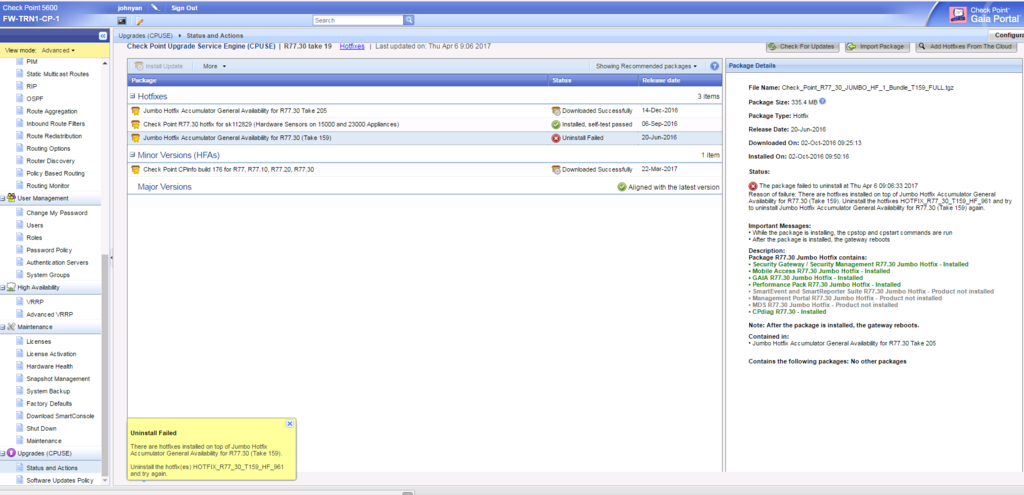Collapse the navigation tree with double-arrow icon
This screenshot has width=1024, height=495.
(103, 35)
